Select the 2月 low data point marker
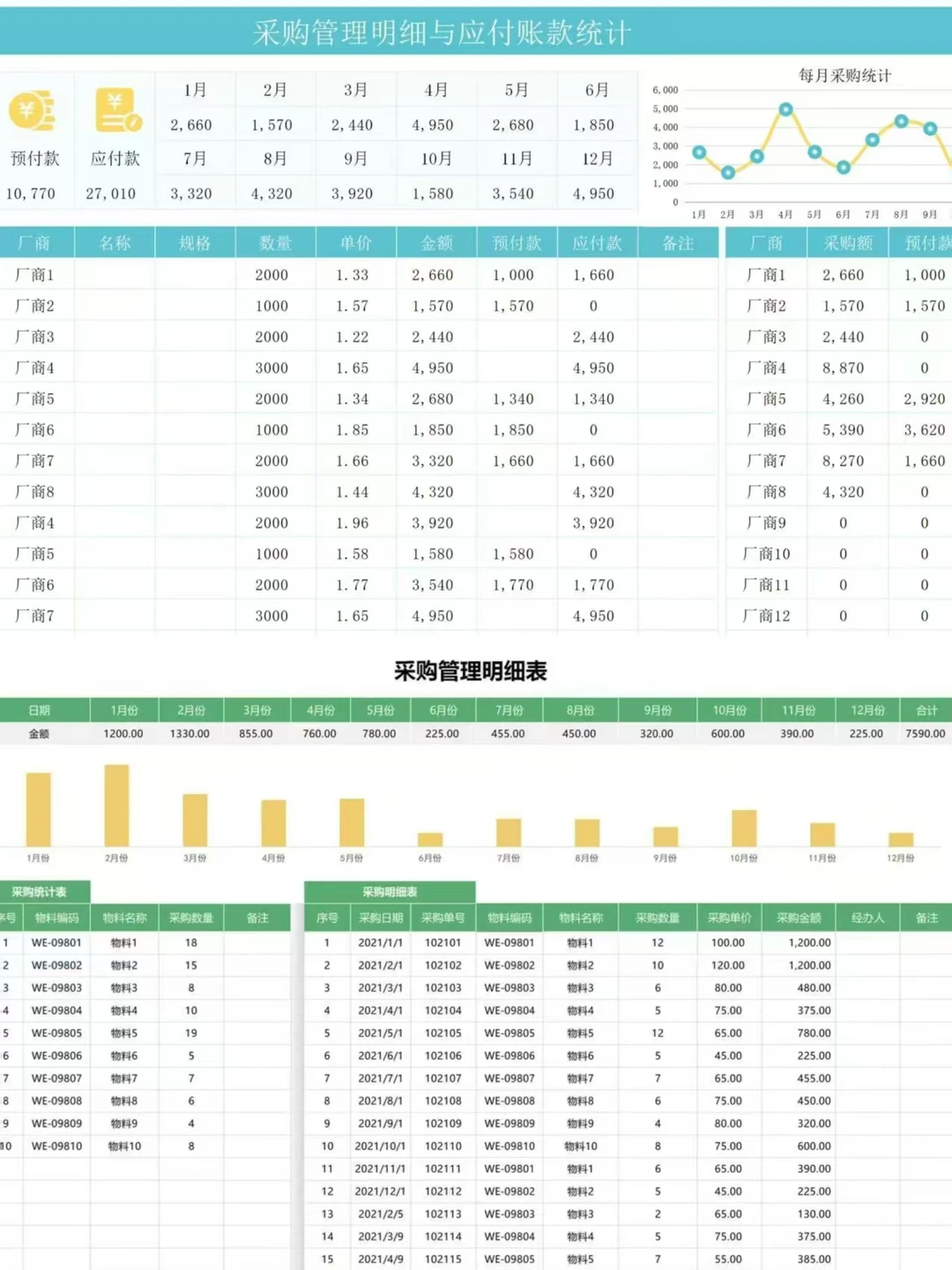The width and height of the screenshot is (952, 1270). point(728,173)
